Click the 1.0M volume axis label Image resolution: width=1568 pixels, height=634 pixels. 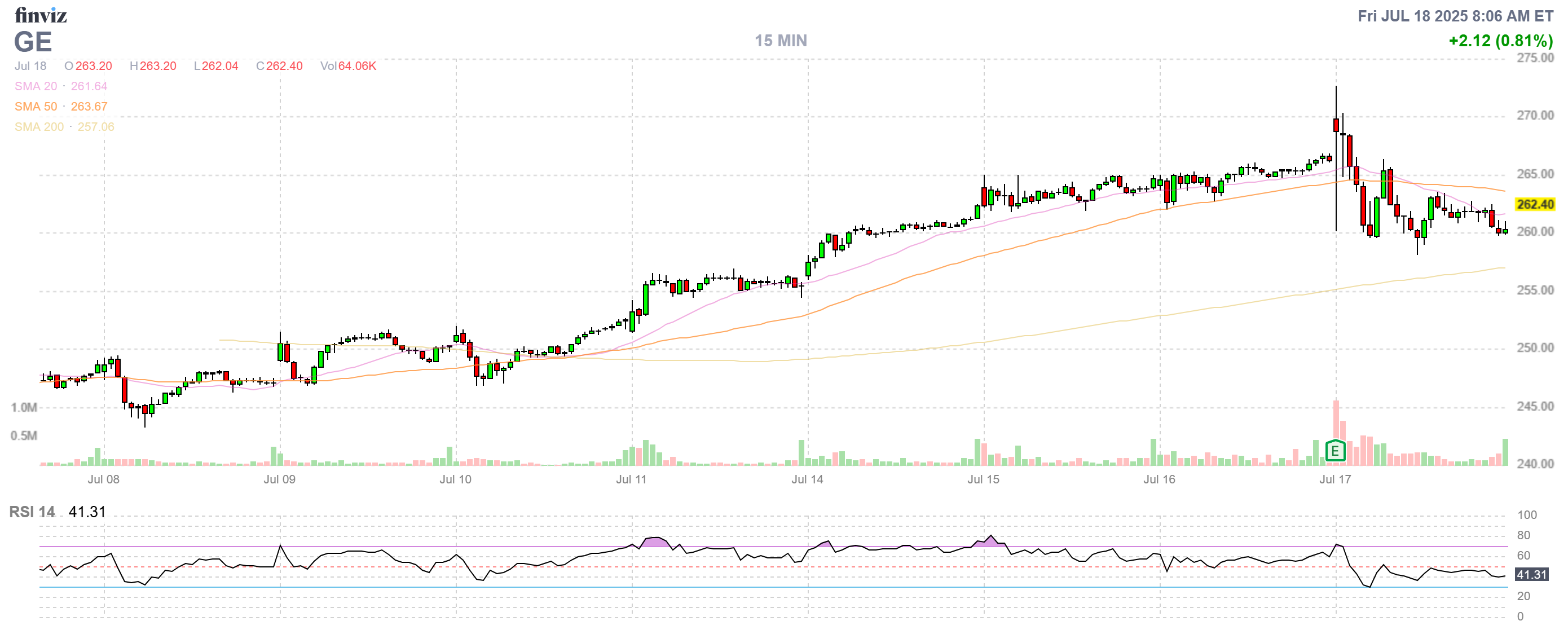point(24,407)
